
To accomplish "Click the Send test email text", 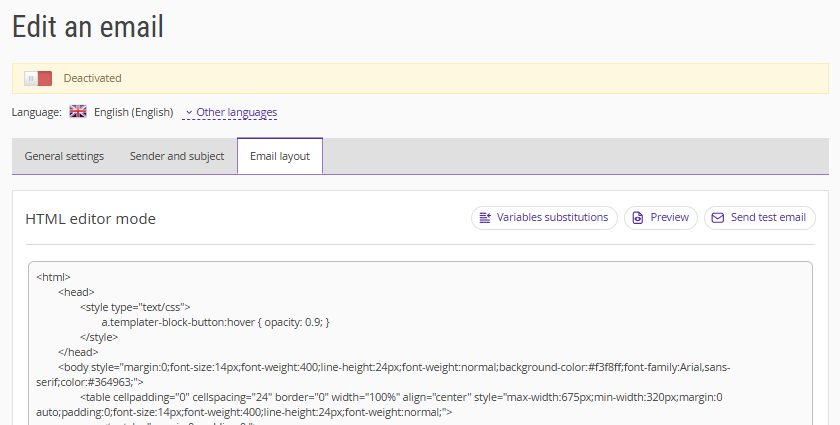I will pos(768,218).
